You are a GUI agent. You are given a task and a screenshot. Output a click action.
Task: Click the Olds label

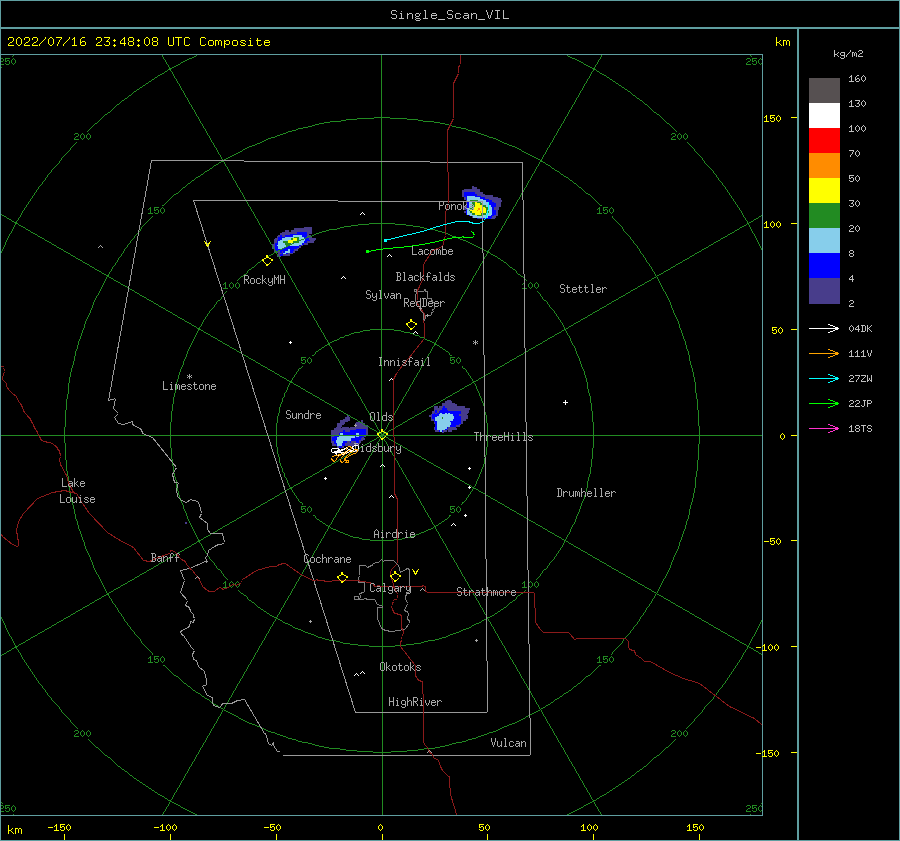click(x=381, y=417)
